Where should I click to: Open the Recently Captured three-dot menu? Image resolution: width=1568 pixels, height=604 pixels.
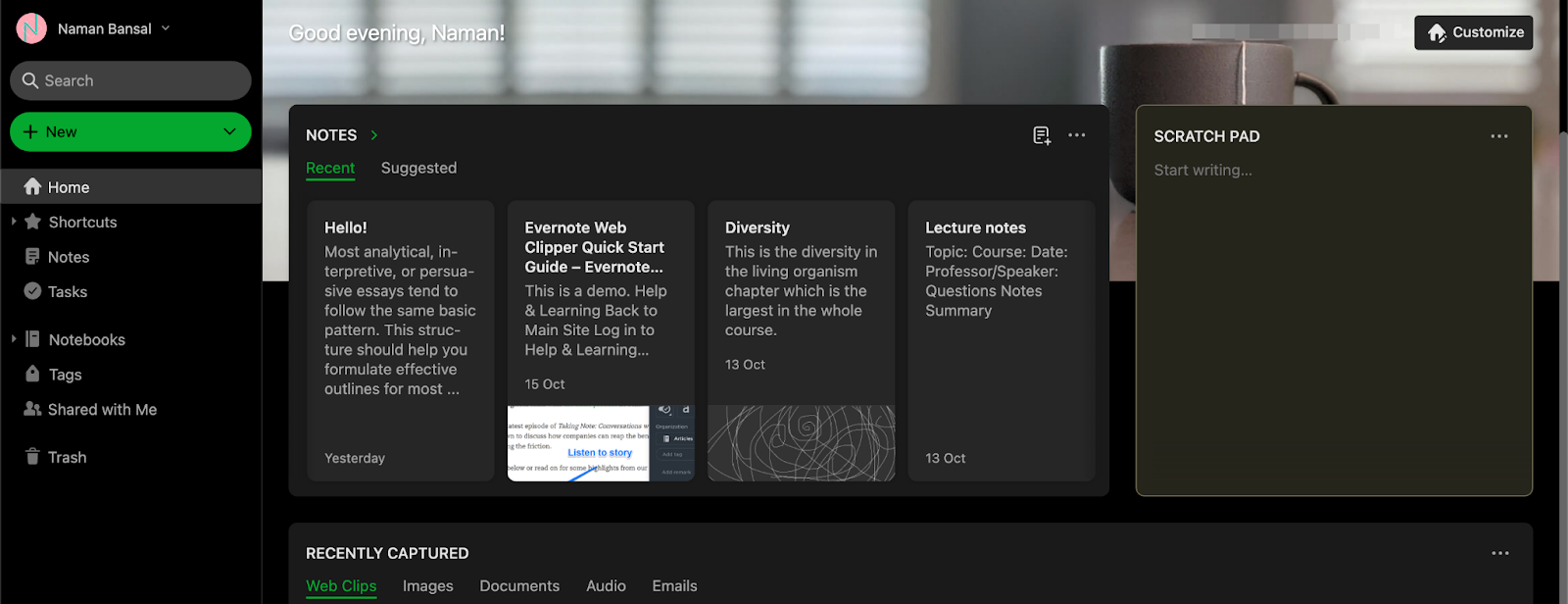(x=1500, y=553)
